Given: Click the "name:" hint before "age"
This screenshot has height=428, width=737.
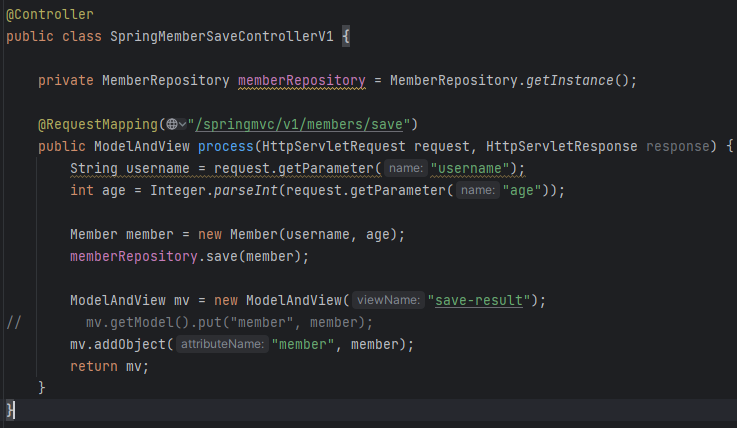Looking at the screenshot, I should coord(478,190).
